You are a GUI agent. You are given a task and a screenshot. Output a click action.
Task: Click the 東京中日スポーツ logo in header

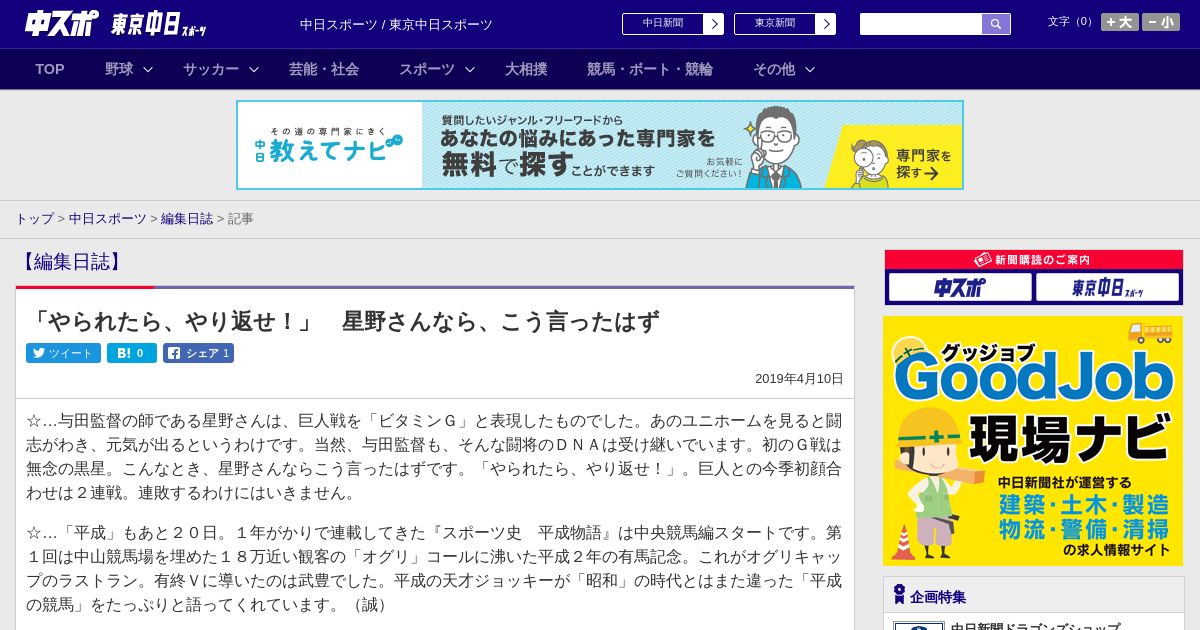coord(159,24)
